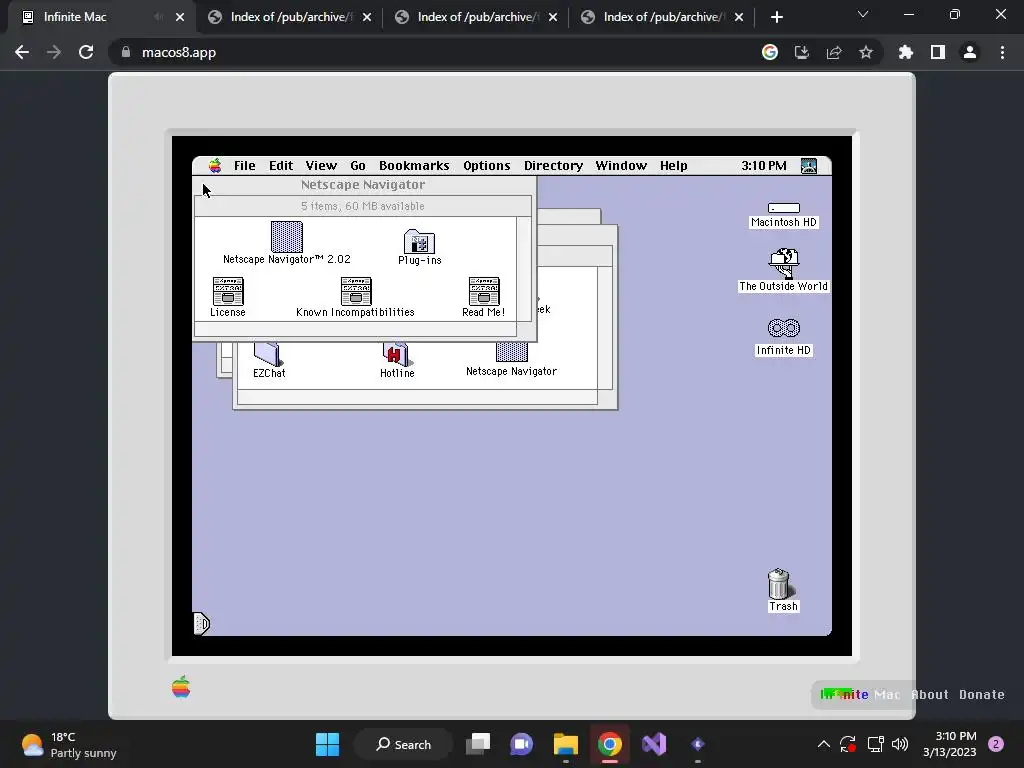The height and width of the screenshot is (768, 1024).
Task: Open the Options menu
Action: [487, 165]
